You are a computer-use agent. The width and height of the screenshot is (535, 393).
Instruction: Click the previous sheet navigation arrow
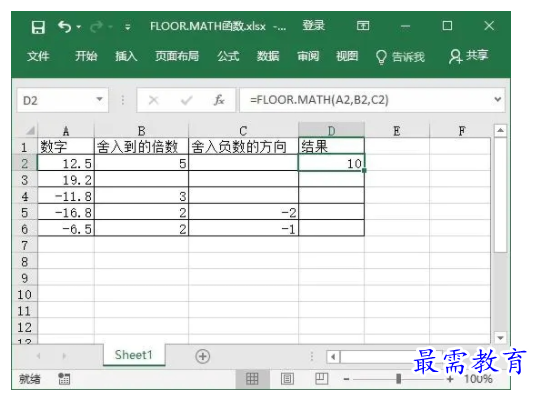point(39,356)
